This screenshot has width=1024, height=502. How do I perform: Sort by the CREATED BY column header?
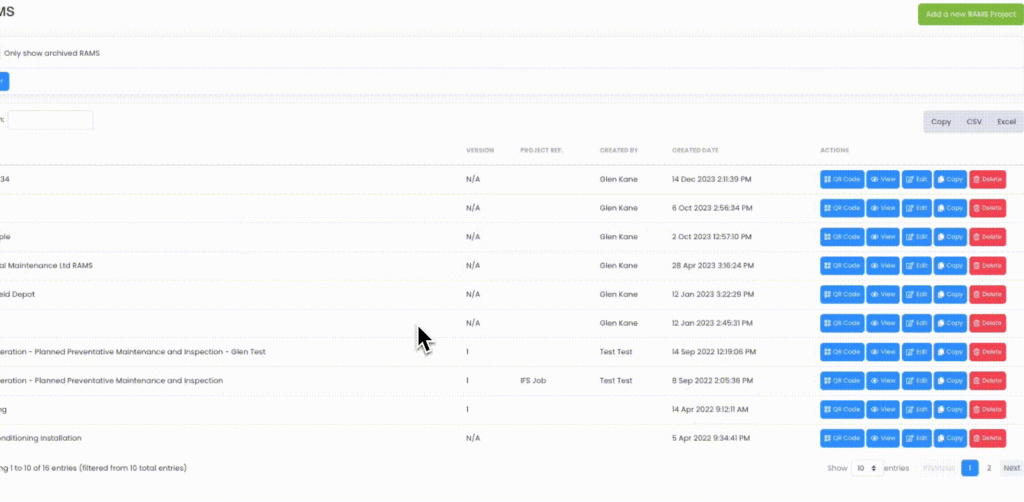point(618,150)
